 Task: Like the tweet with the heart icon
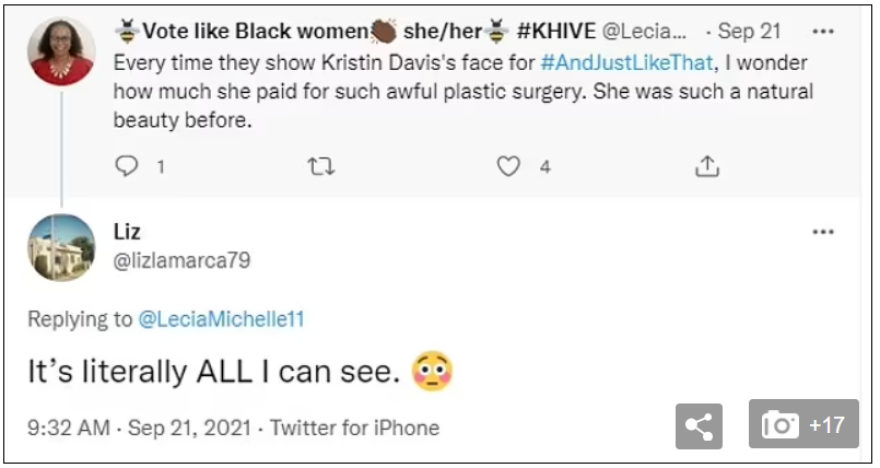[509, 166]
